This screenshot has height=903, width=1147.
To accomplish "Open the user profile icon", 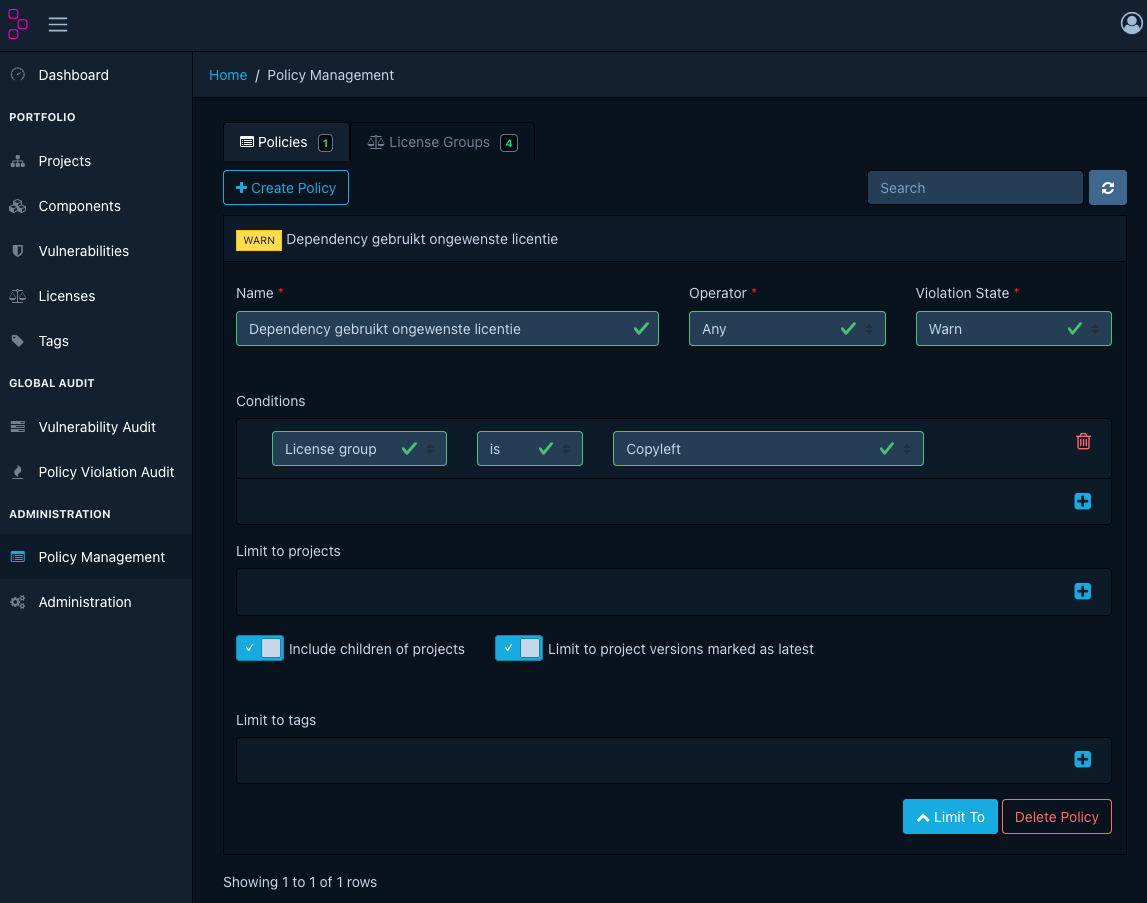I will click(1131, 23).
